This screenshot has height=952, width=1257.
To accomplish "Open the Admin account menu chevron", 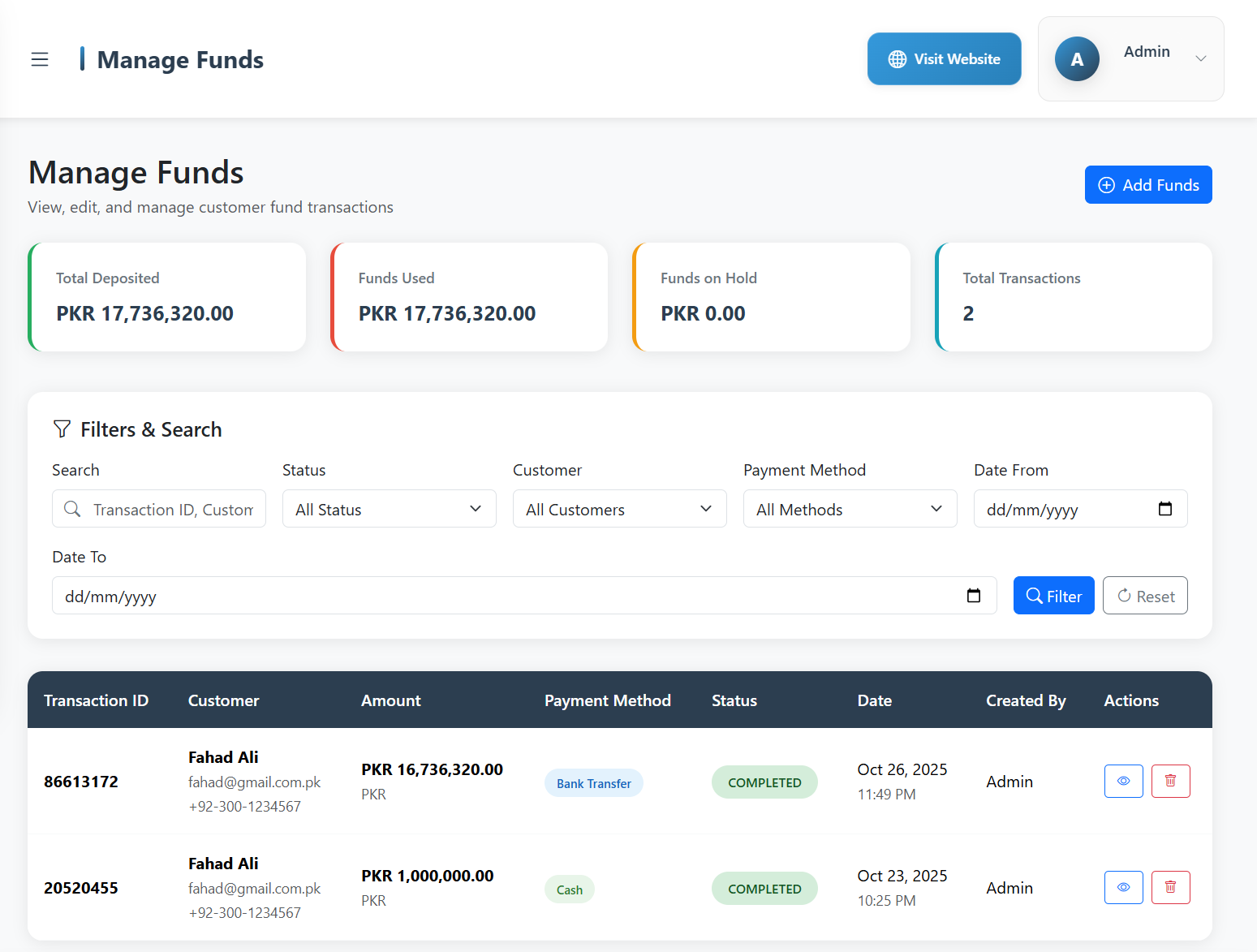I will click(x=1200, y=58).
